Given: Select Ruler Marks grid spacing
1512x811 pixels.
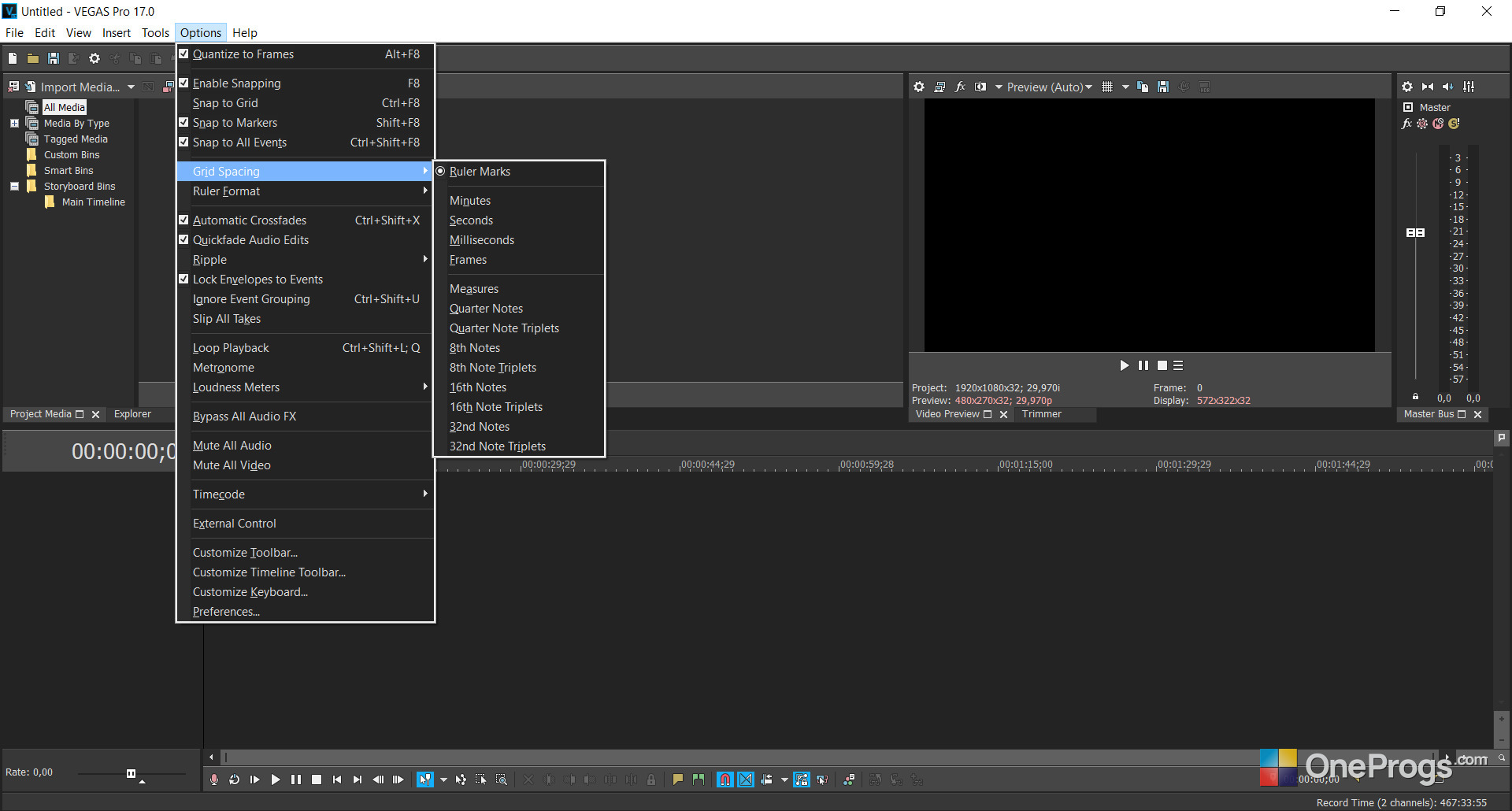Looking at the screenshot, I should point(519,172).
